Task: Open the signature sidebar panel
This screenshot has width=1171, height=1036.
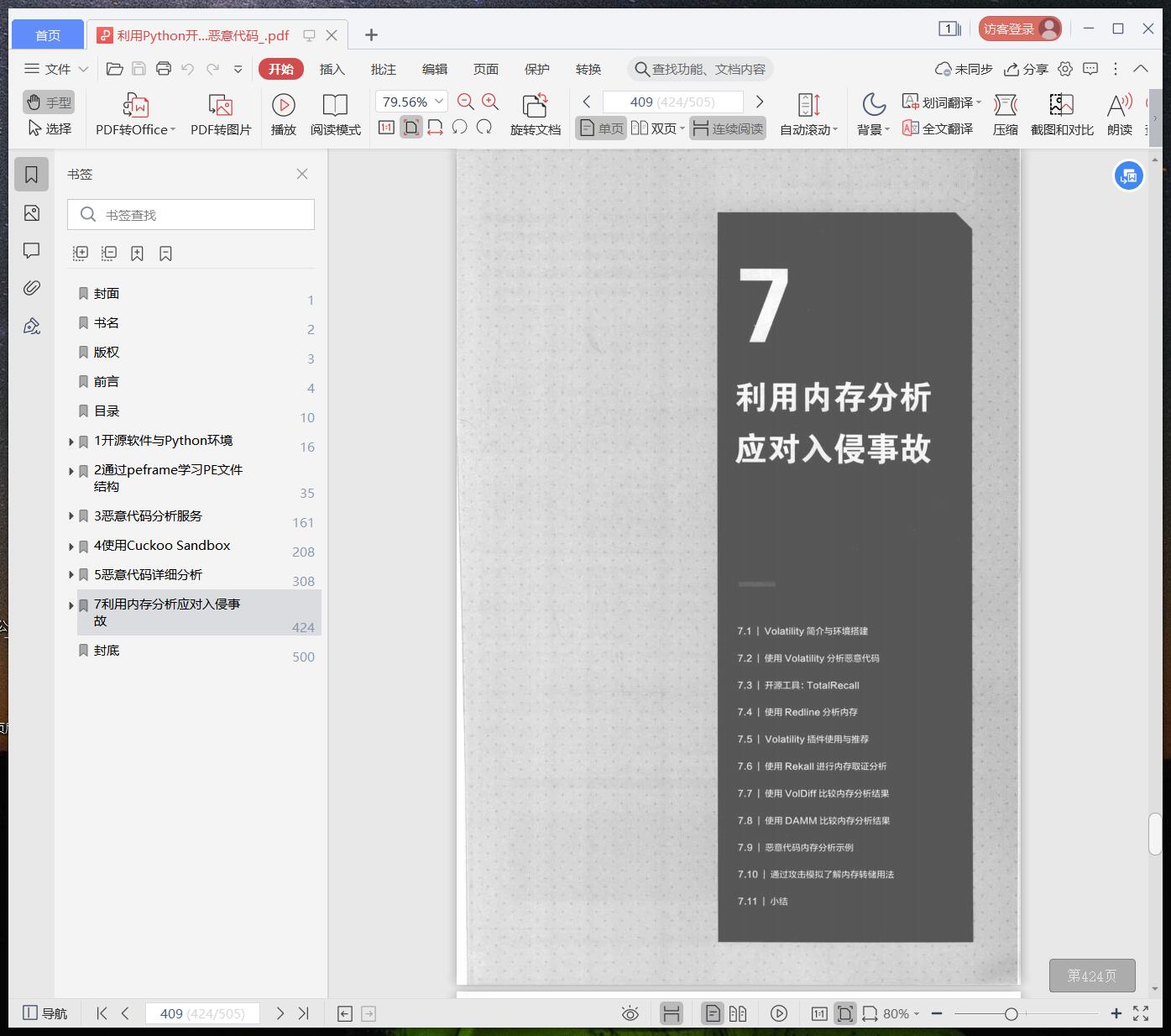Action: tap(32, 326)
